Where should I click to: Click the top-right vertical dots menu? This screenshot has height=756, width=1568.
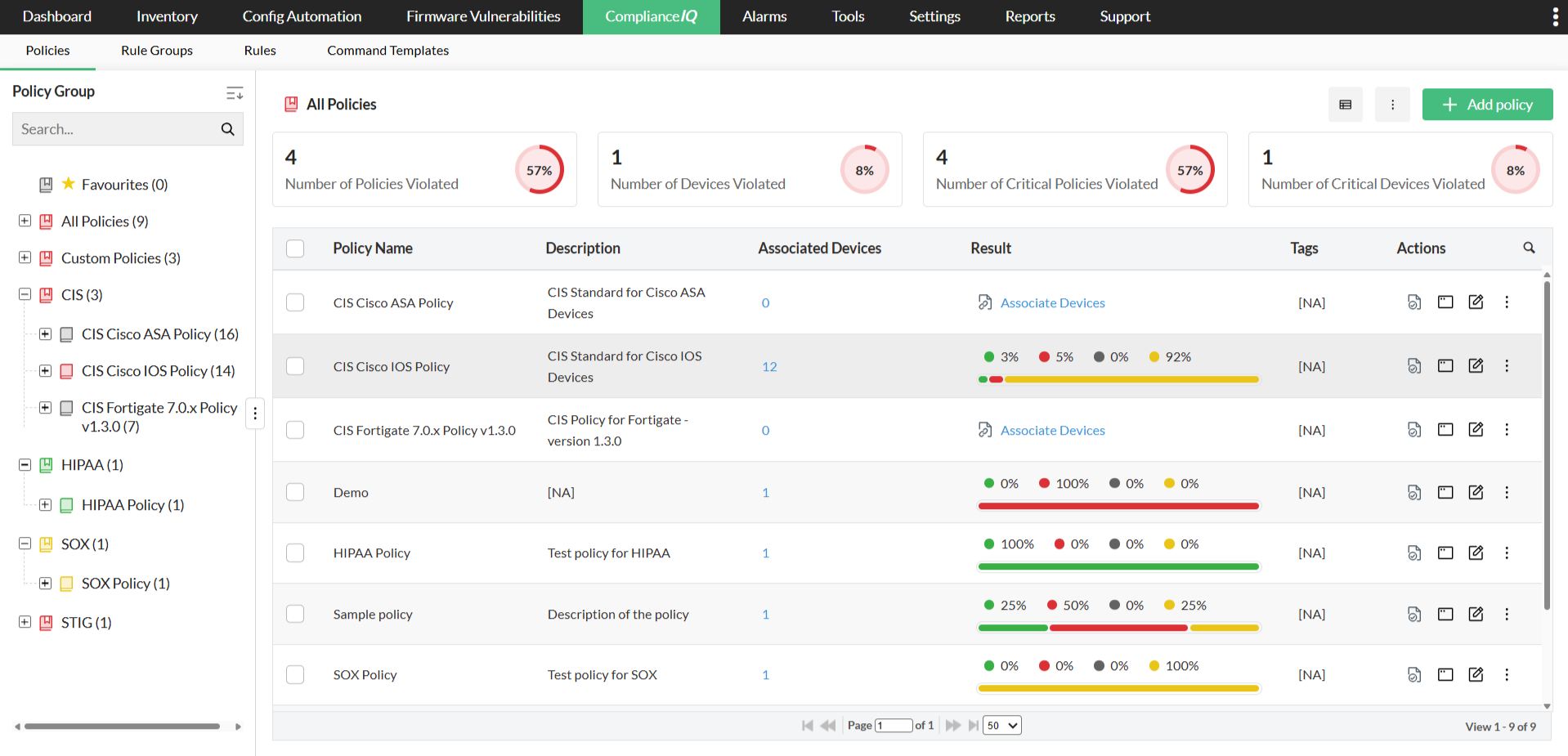point(1554,17)
